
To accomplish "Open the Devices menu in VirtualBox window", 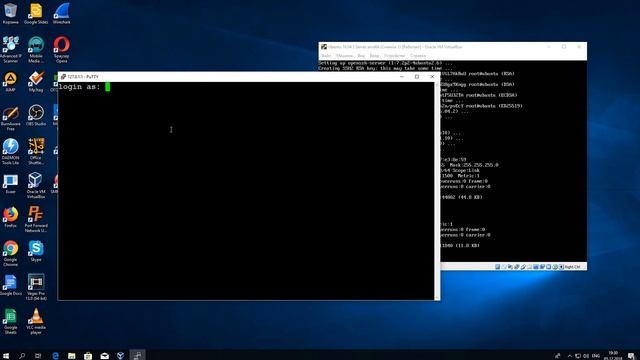I will coord(394,56).
